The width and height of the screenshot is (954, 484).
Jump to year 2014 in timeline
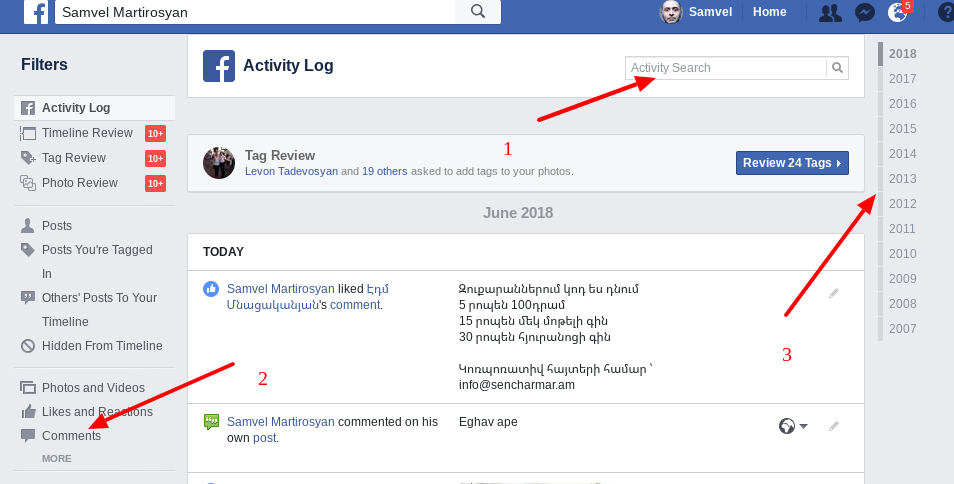point(902,153)
